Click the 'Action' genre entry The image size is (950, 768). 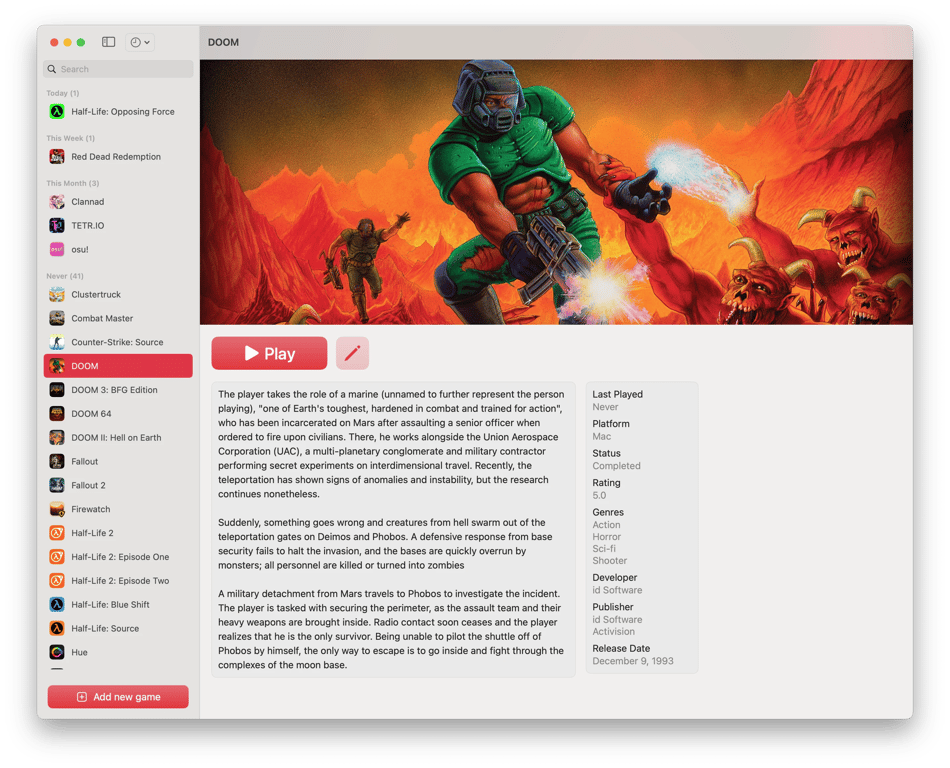606,525
